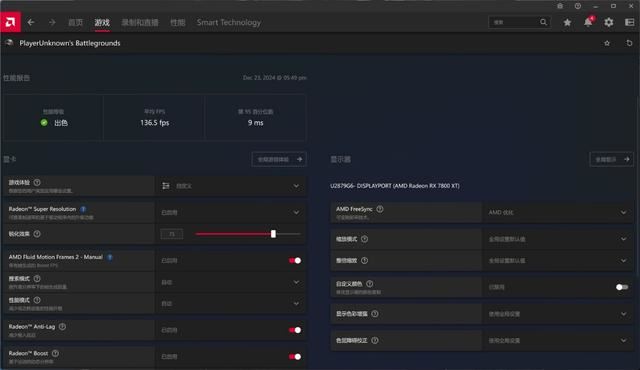Open the 性能 tab
The width and height of the screenshot is (640, 370).
[178, 22]
